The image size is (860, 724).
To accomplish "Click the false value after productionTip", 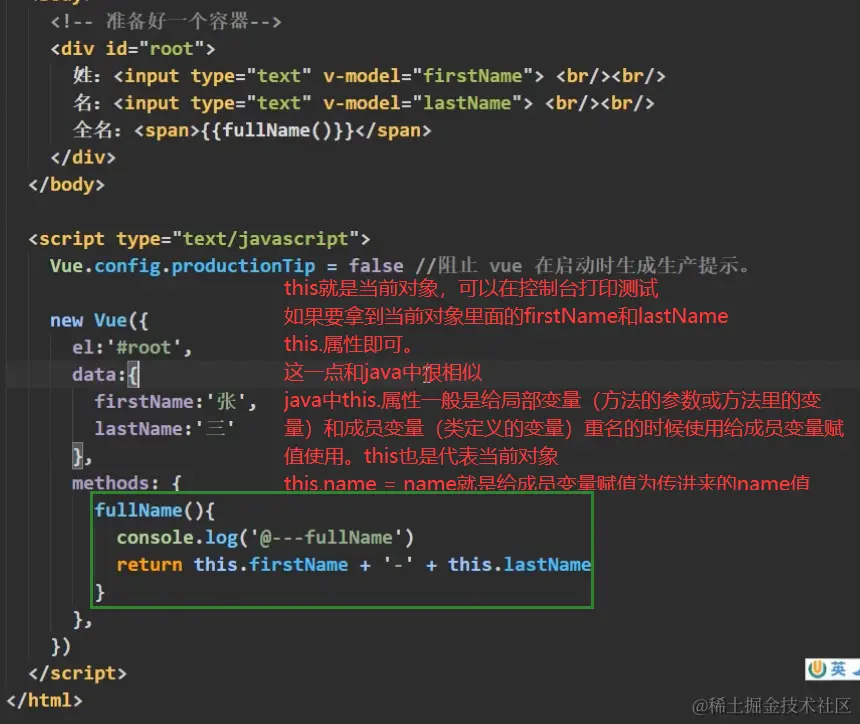I will (376, 266).
